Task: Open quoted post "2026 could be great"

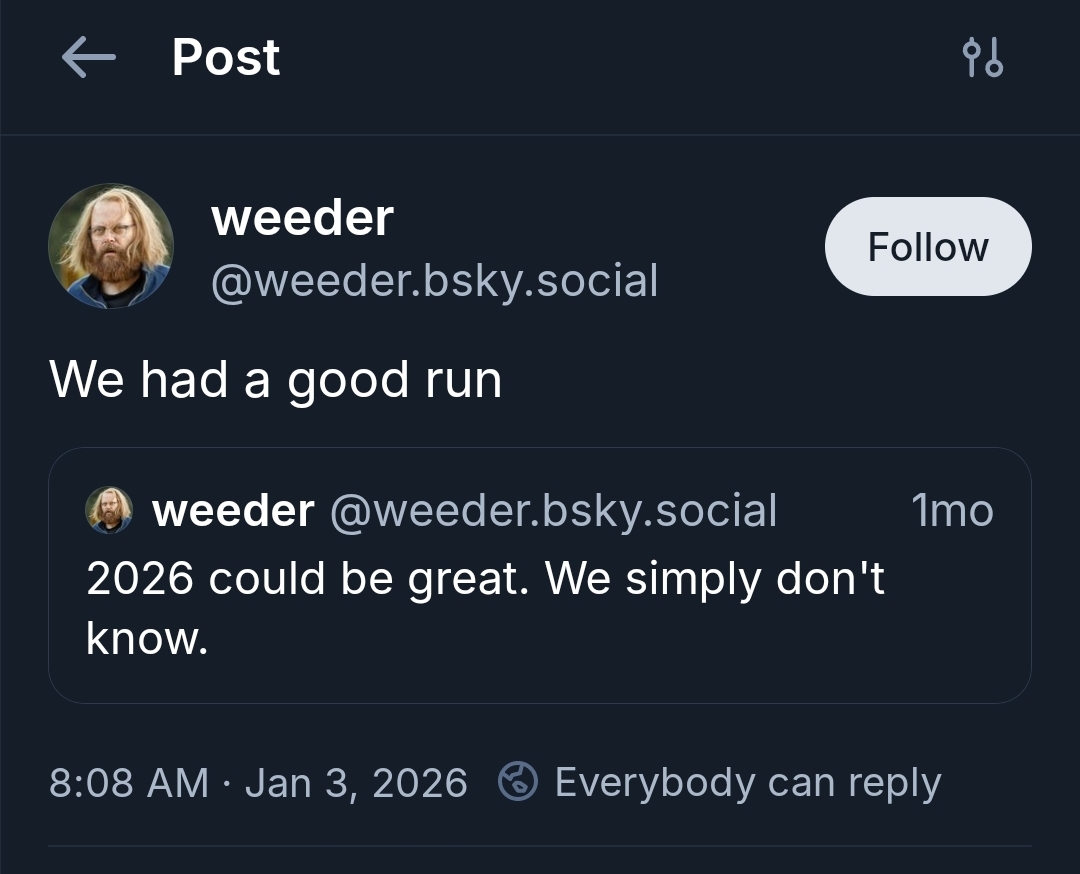Action: (305, 579)
